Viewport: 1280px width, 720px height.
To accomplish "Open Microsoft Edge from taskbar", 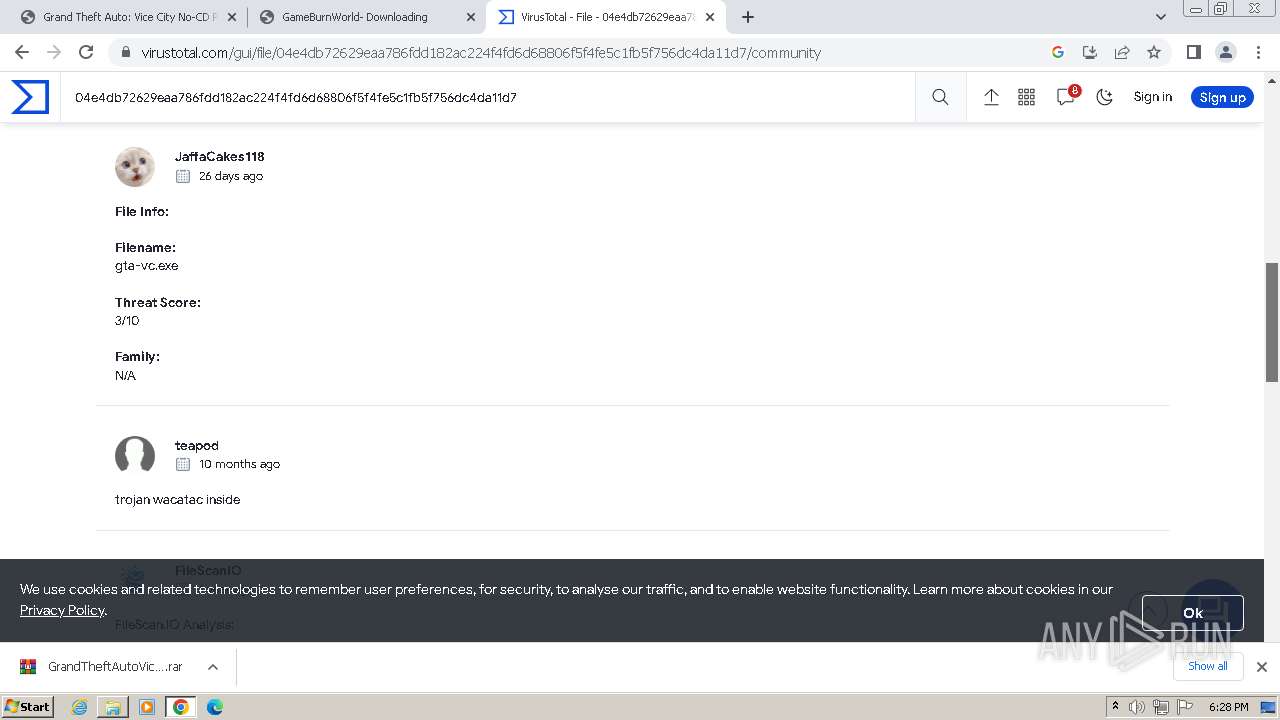I will pyautogui.click(x=215, y=707).
